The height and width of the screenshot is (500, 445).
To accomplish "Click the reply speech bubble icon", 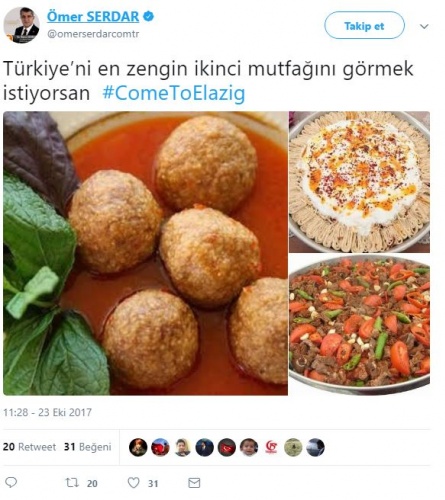I will coord(11,482).
